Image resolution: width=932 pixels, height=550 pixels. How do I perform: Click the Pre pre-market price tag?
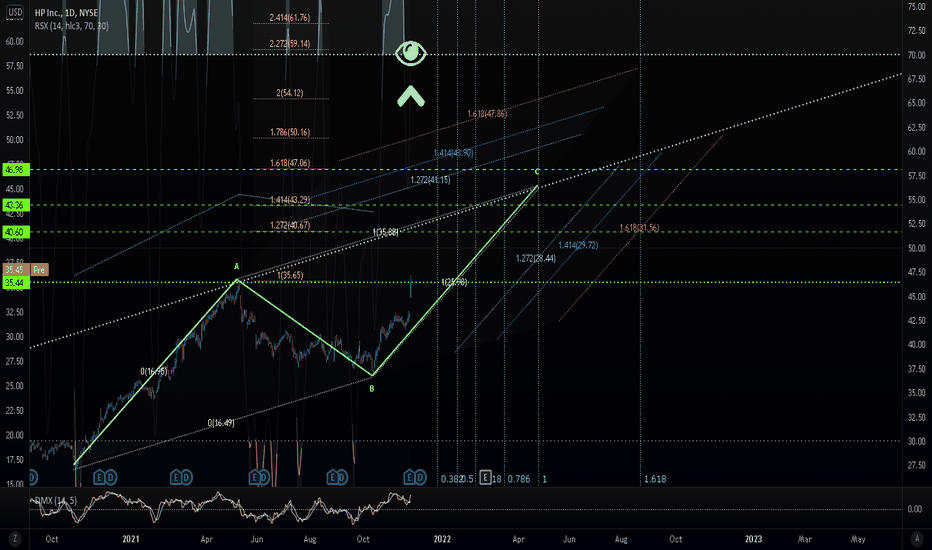click(x=39, y=269)
